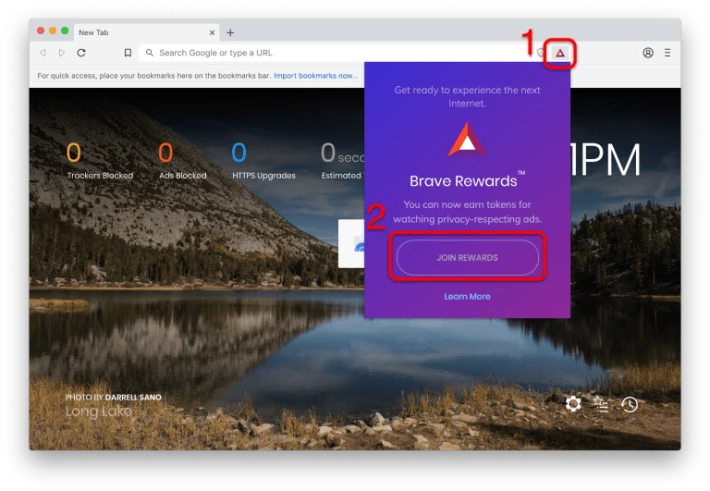
Task: Click the Trackers Blocked counter
Action: coord(100,161)
